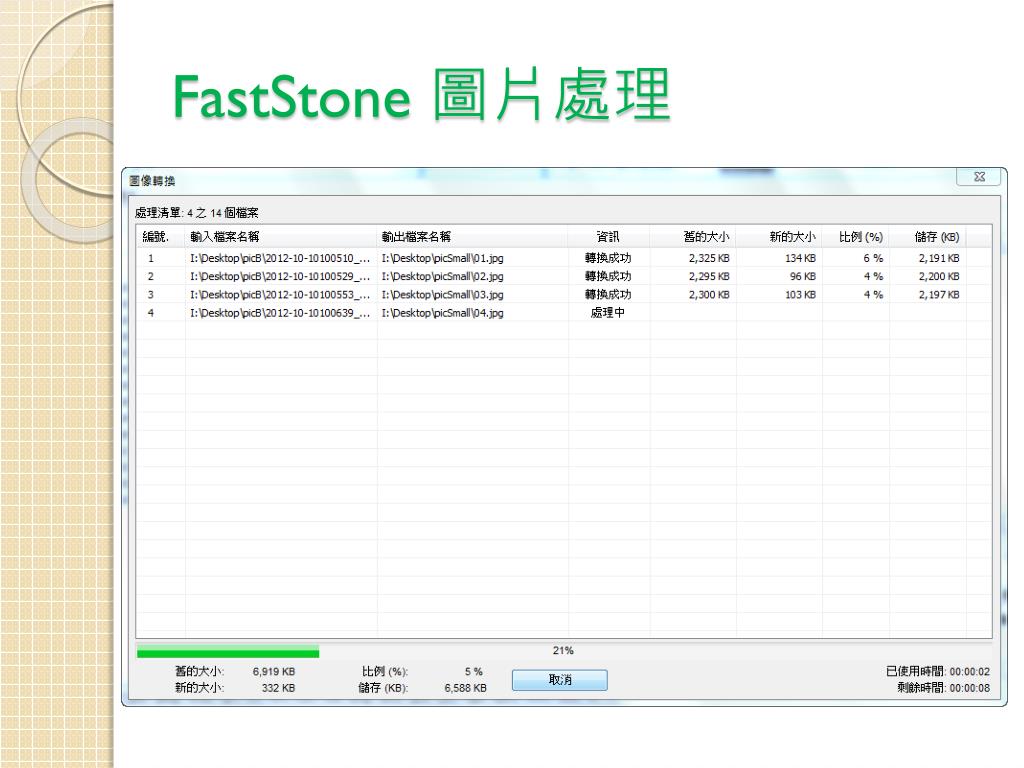Click output file picSmall\03.jpg
The height and width of the screenshot is (768, 1024).
442,295
